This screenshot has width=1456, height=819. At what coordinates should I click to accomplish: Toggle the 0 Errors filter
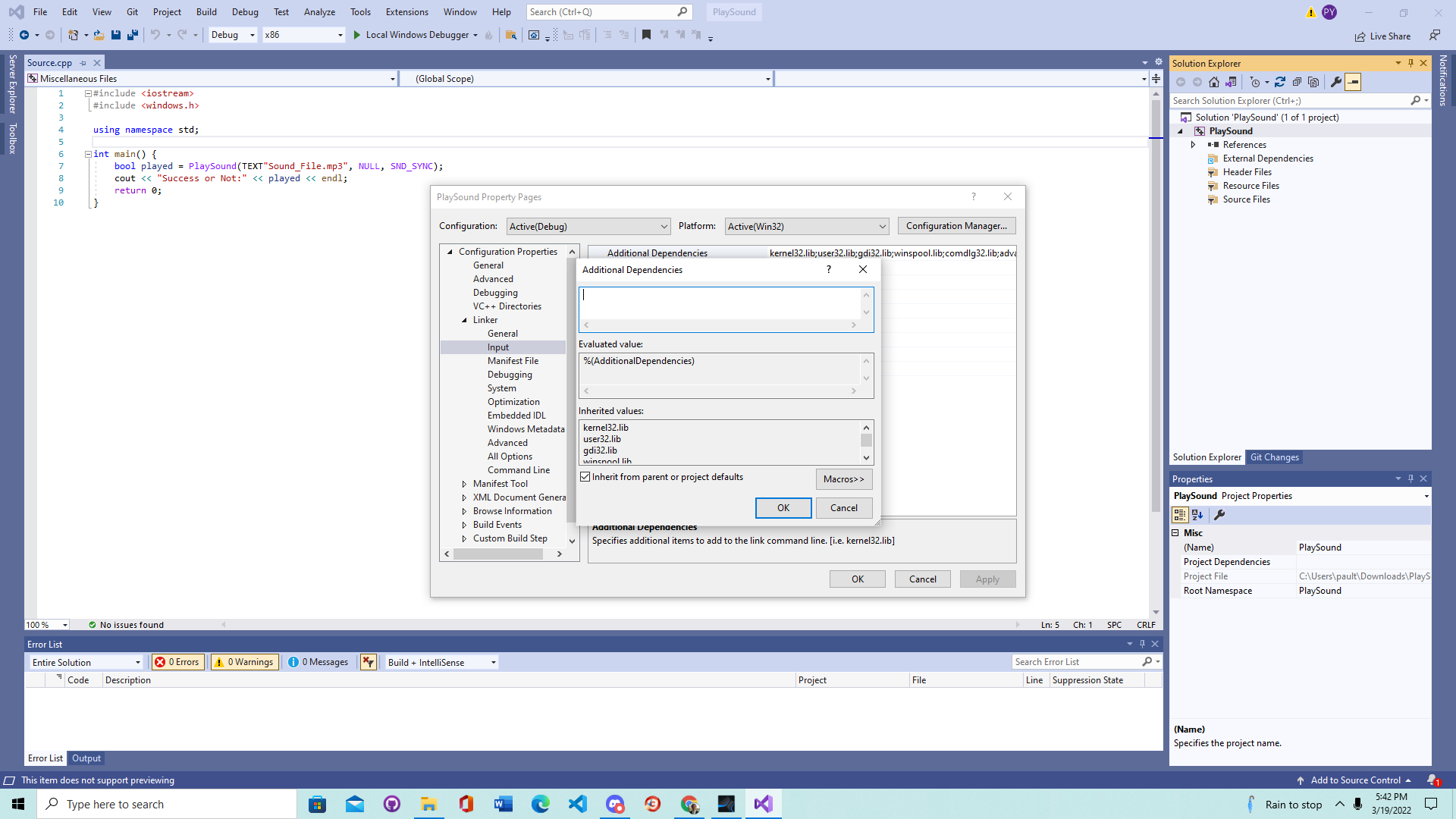(177, 662)
